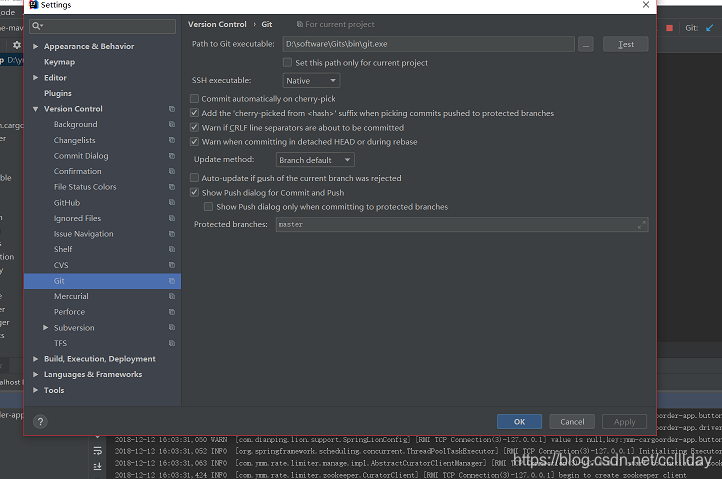The width and height of the screenshot is (722, 479).
Task: Open the Ignored Files settings page
Action: pos(77,218)
